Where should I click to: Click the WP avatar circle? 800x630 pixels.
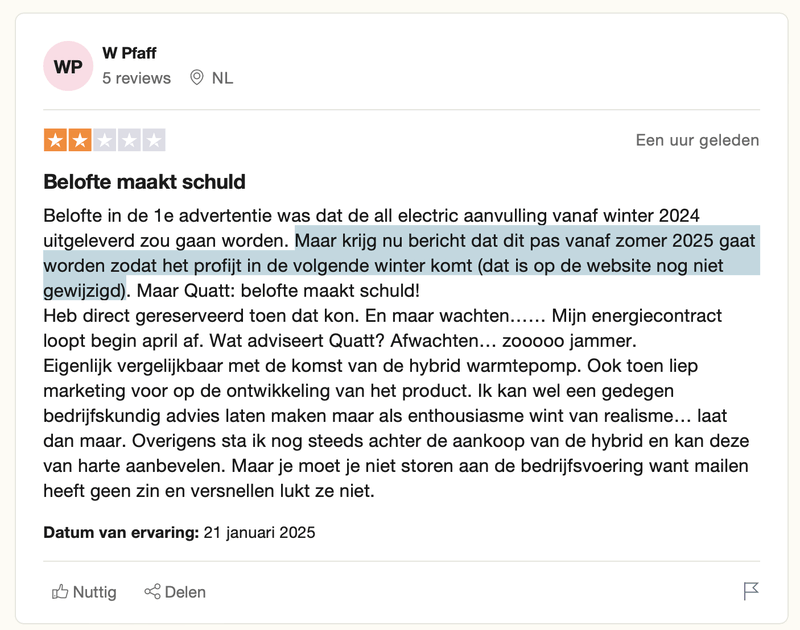click(69, 66)
